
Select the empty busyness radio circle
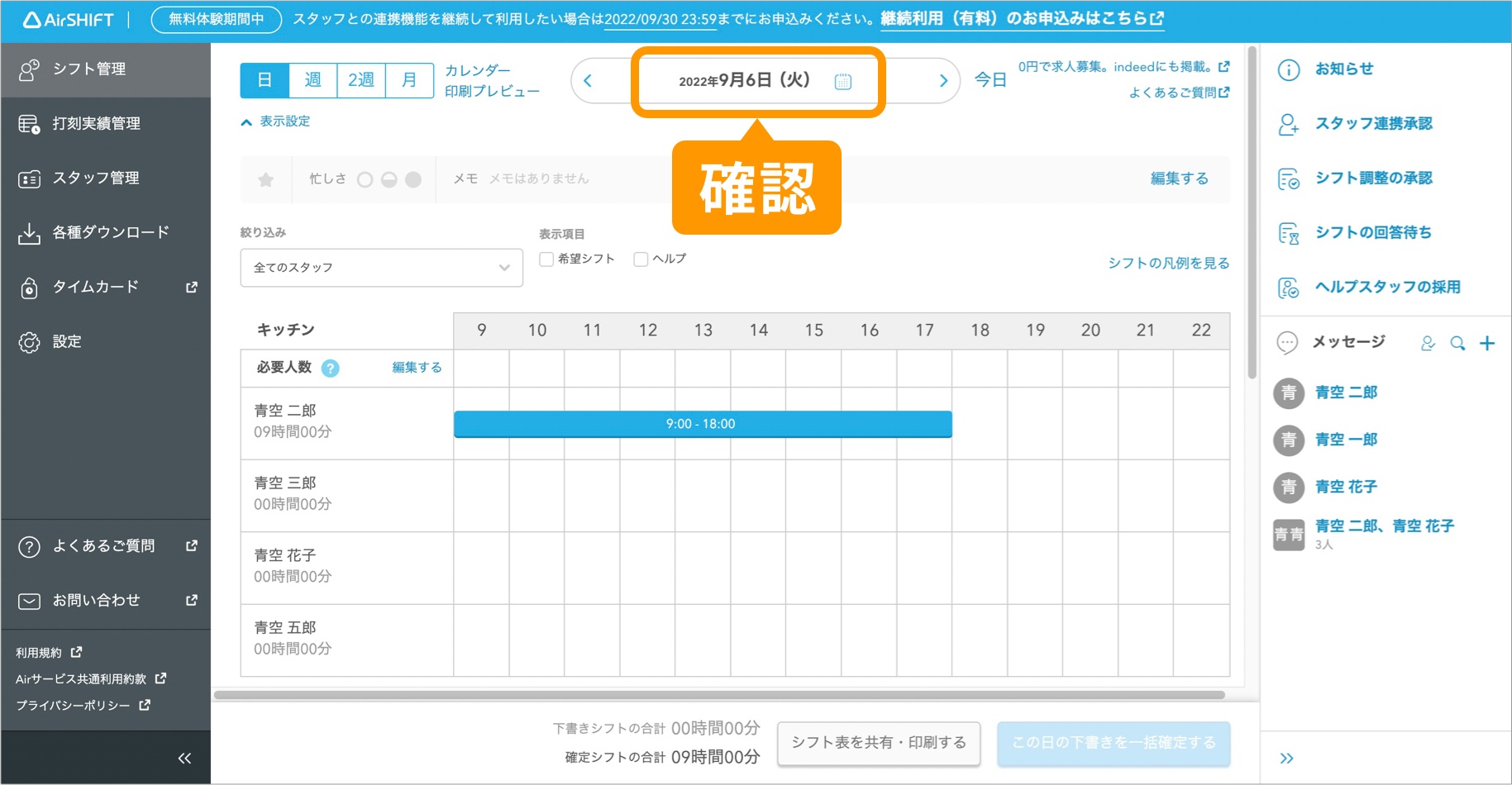coord(365,179)
